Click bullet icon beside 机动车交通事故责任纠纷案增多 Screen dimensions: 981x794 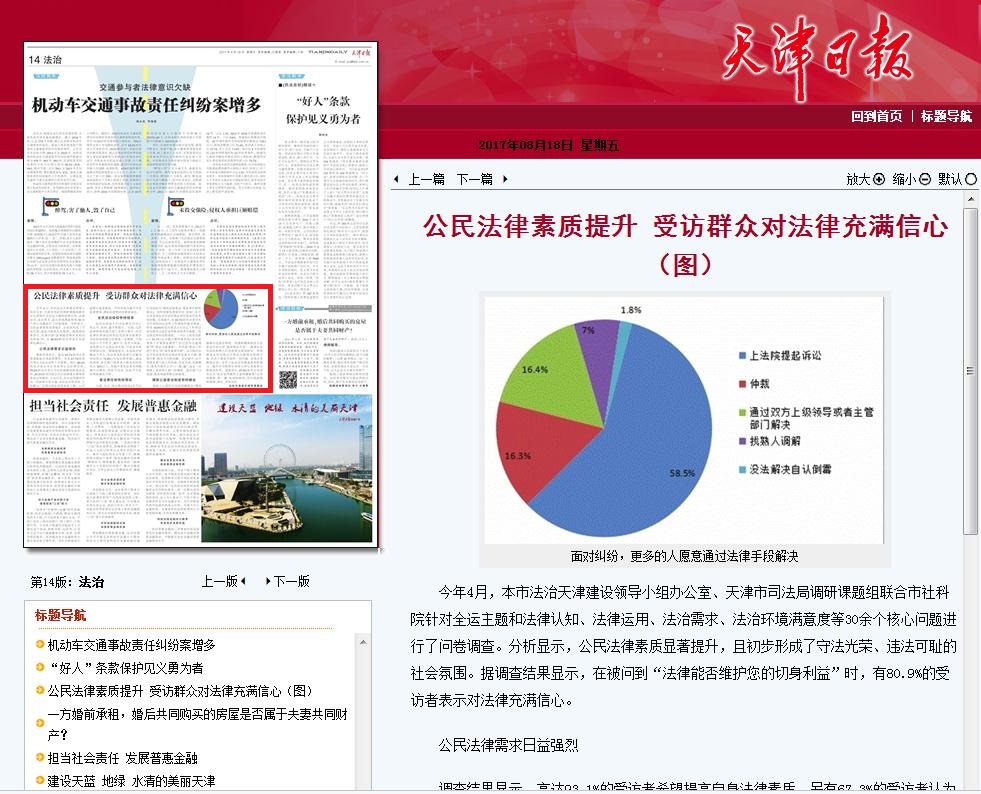pyautogui.click(x=39, y=644)
